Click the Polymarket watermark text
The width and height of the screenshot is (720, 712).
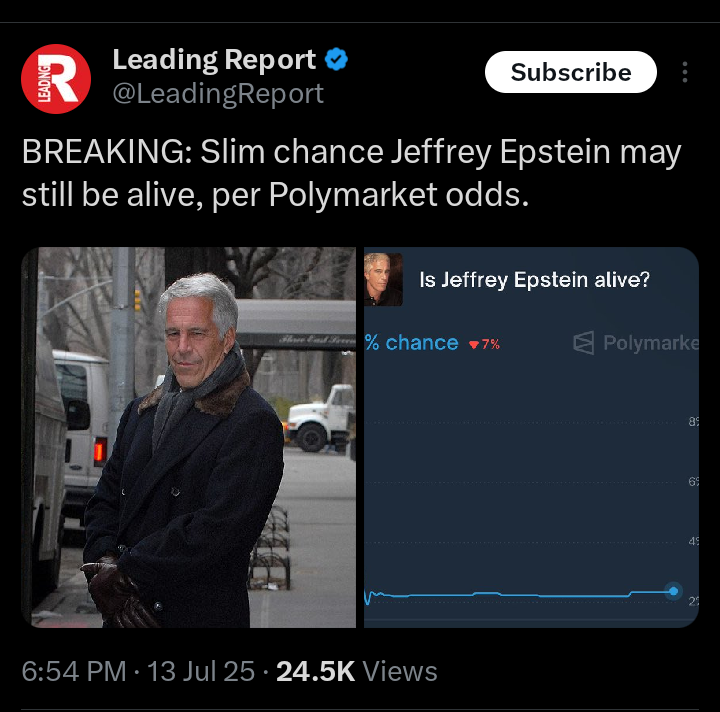(x=651, y=343)
